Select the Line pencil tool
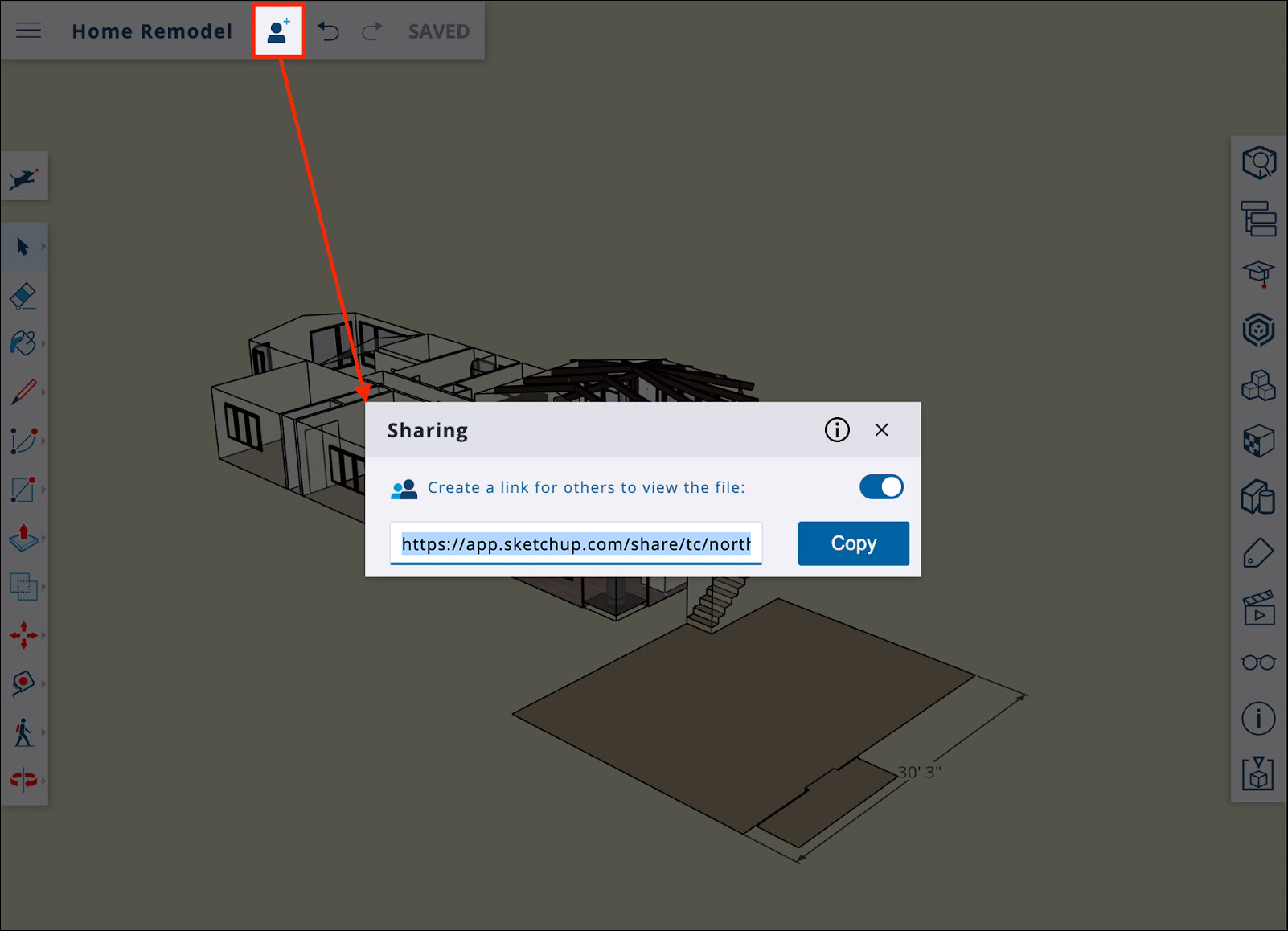Image resolution: width=1288 pixels, height=931 pixels. (x=23, y=392)
